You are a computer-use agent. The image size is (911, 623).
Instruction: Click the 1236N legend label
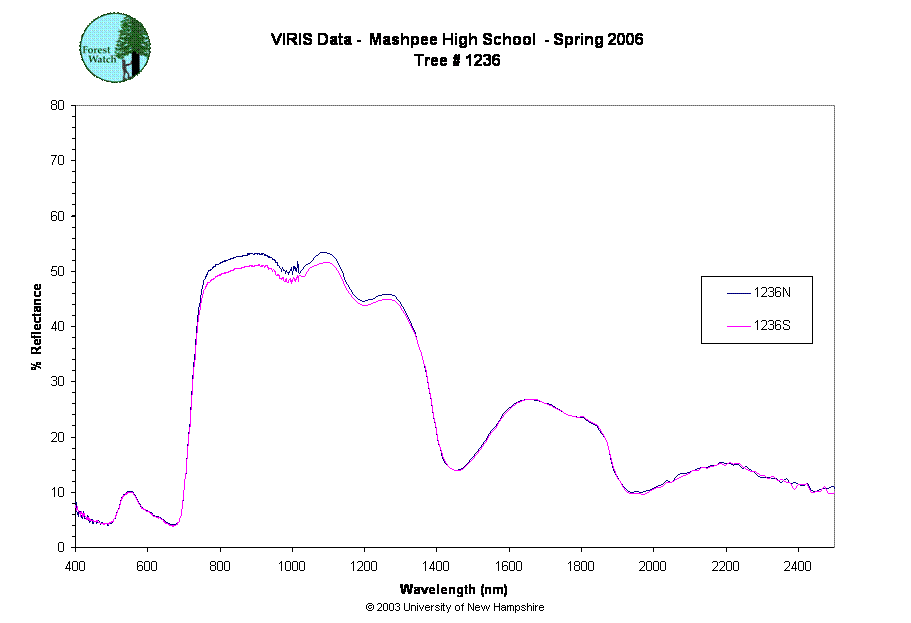coord(772,293)
